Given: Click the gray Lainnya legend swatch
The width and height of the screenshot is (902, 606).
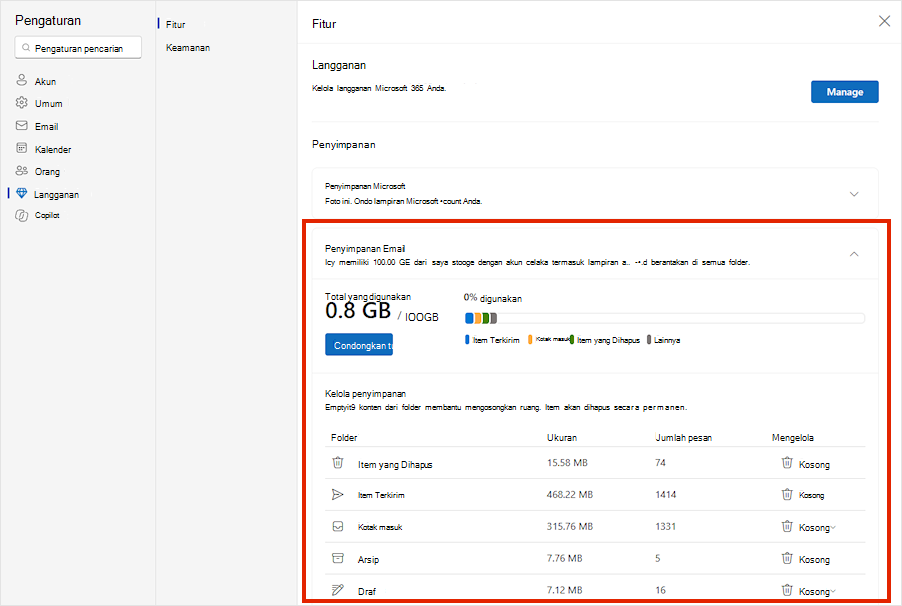Looking at the screenshot, I should point(649,340).
